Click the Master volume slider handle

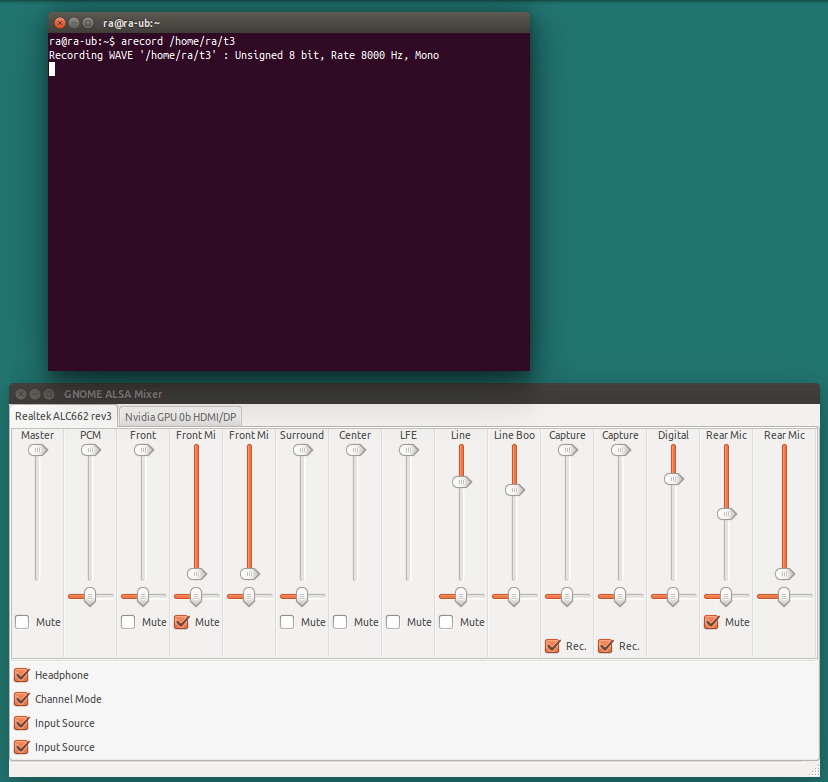37,450
